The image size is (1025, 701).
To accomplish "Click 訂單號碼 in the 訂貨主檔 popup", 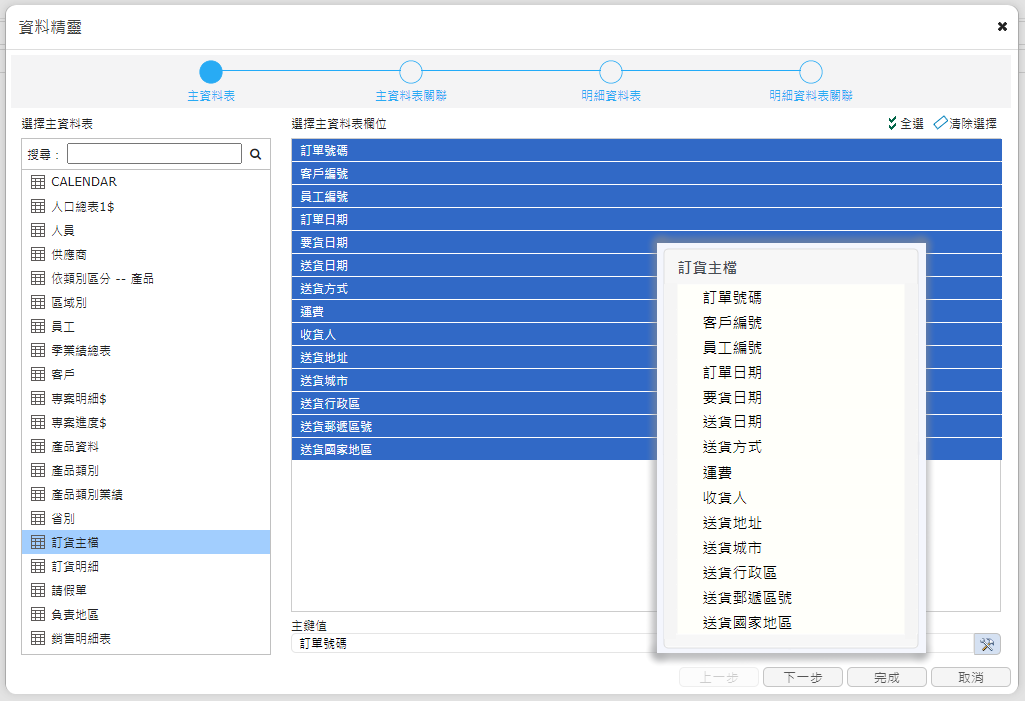I will point(732,298).
